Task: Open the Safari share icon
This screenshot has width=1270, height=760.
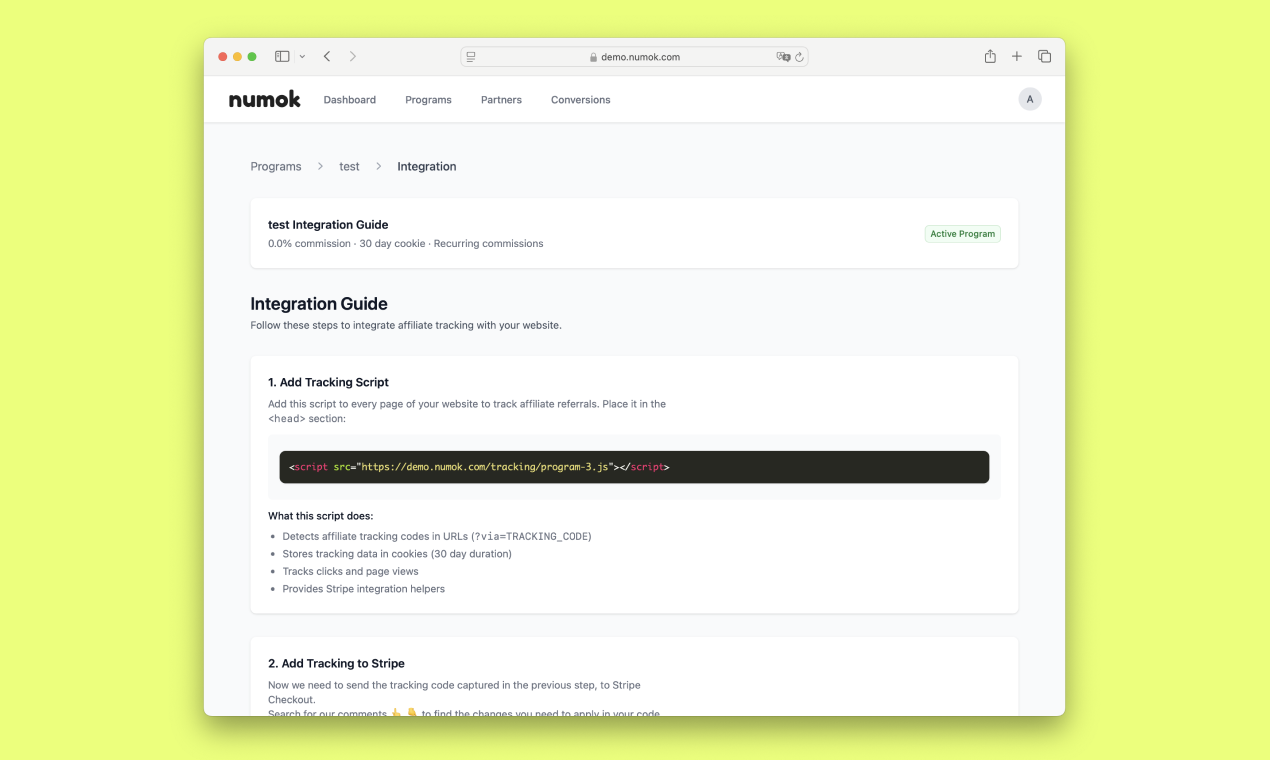Action: pos(990,57)
